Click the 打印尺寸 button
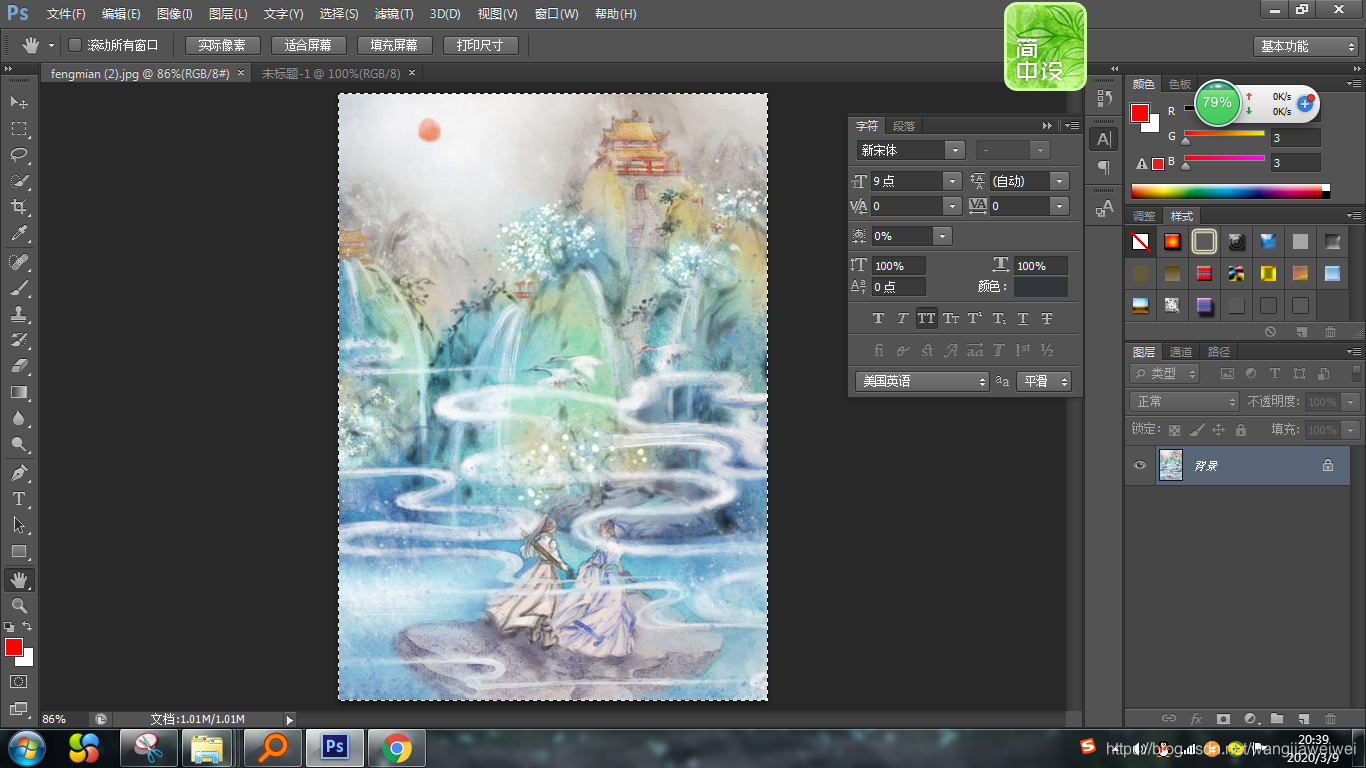Image resolution: width=1366 pixels, height=768 pixels. (480, 45)
